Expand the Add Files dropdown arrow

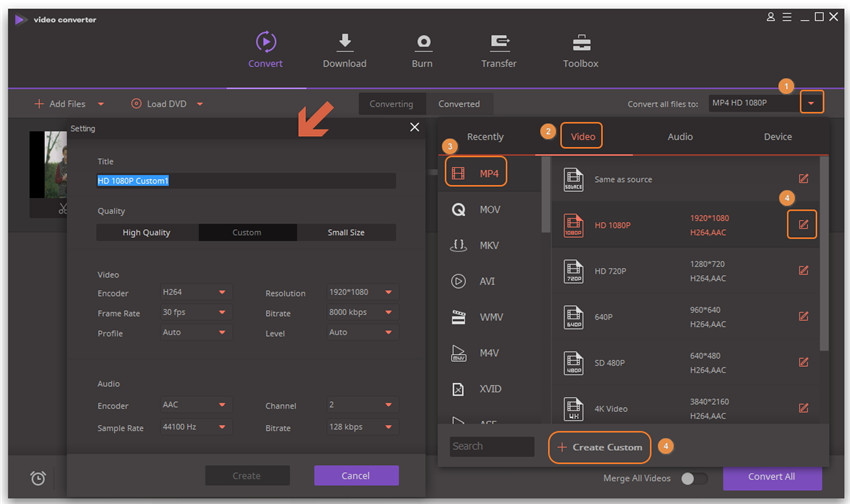[101, 104]
